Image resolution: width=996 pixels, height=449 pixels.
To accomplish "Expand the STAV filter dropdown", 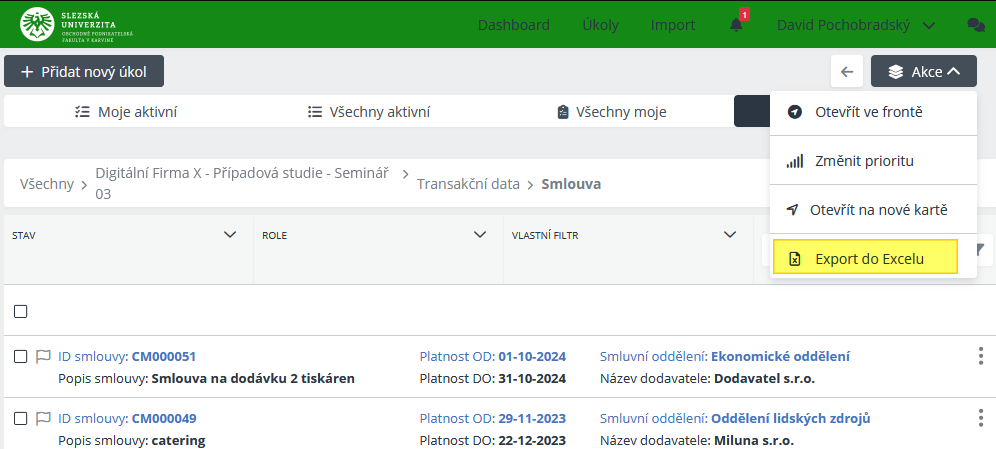I will tap(230, 235).
